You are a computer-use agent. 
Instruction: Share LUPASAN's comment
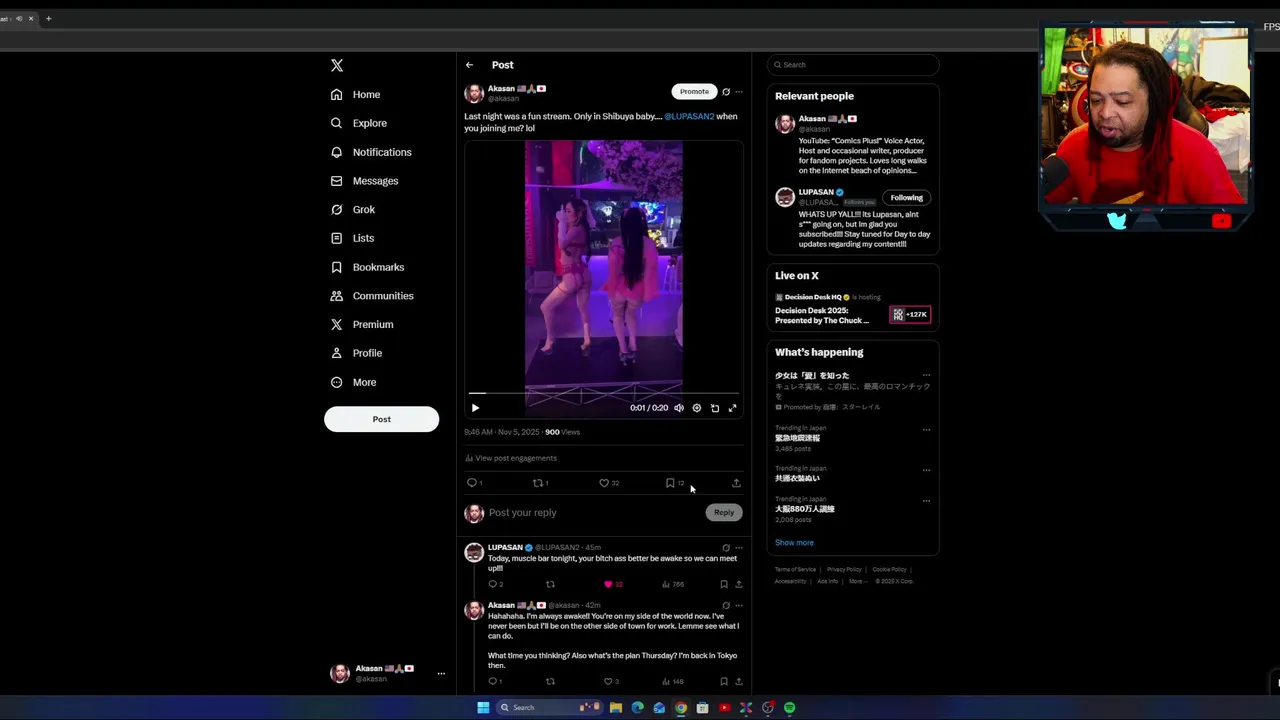[739, 584]
